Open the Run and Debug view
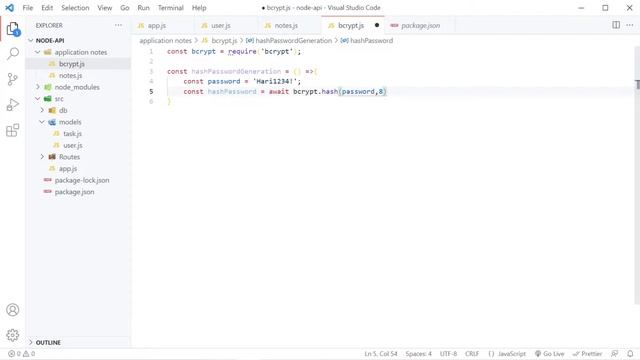This screenshot has width=640, height=360. point(13,105)
